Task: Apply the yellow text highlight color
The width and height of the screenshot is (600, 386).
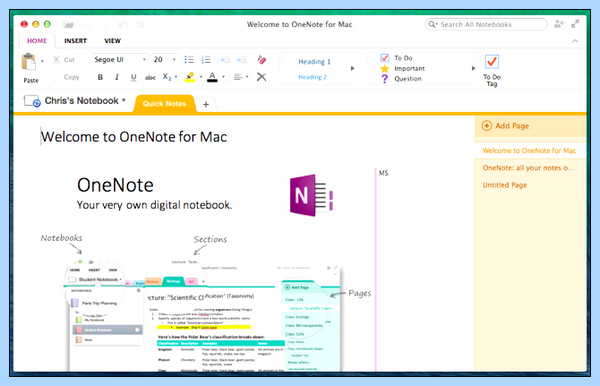Action: point(190,77)
